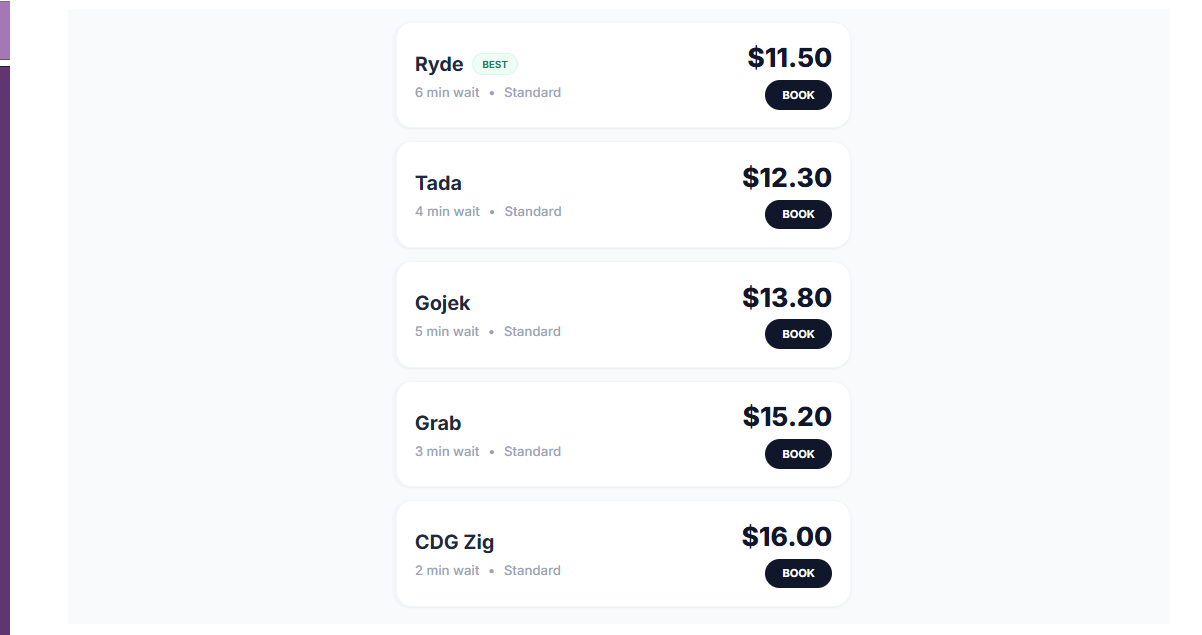Click the $15.20 price on Grab
The width and height of the screenshot is (1202, 635).
click(787, 416)
